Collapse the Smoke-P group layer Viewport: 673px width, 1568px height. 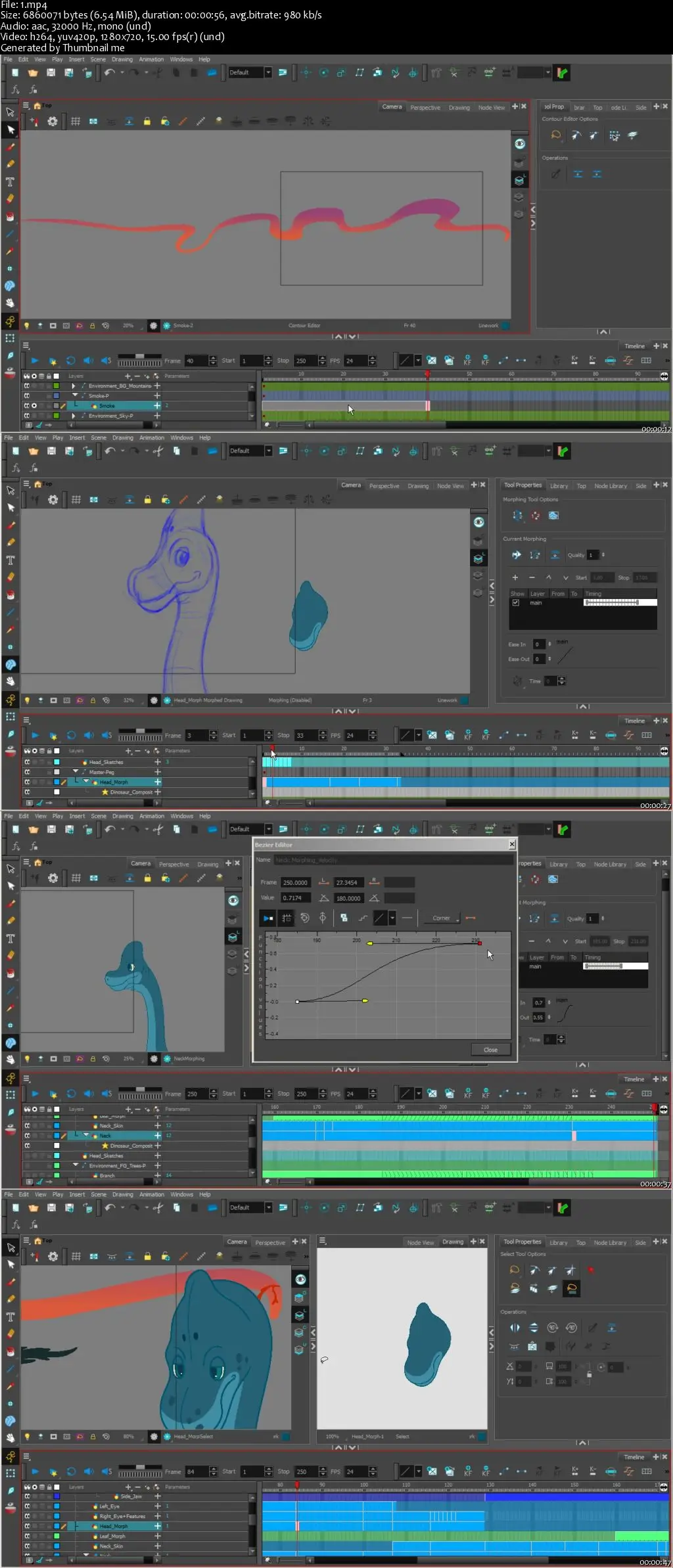pyautogui.click(x=74, y=395)
